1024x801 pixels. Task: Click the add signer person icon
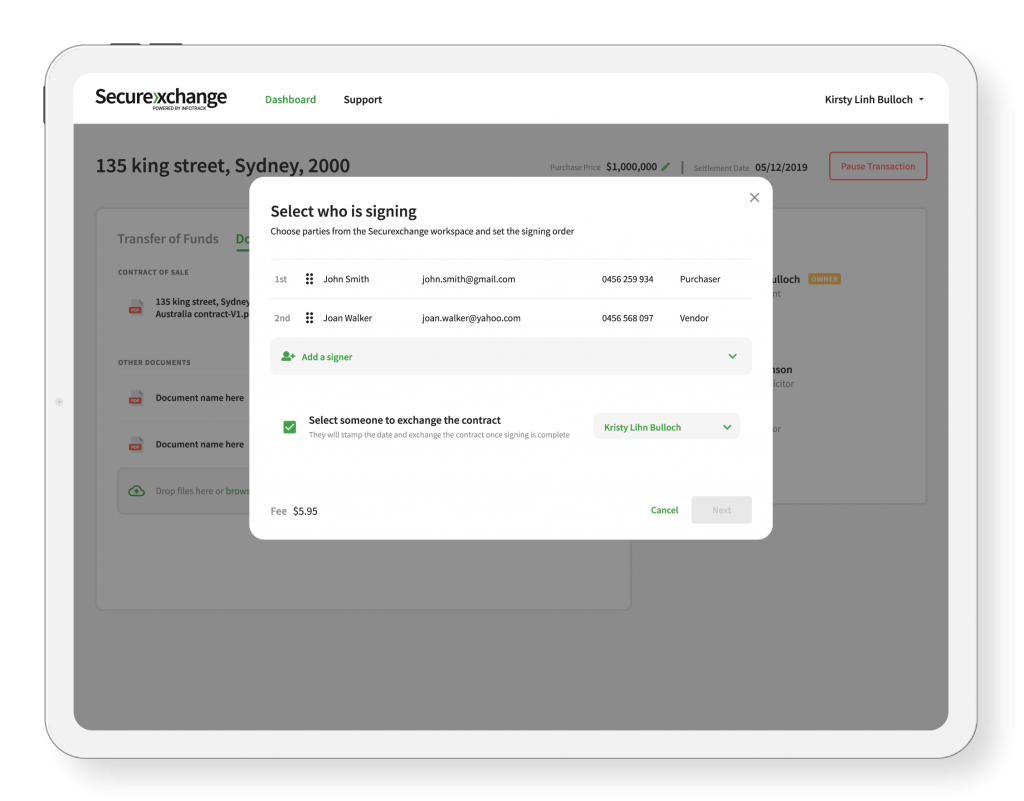[288, 356]
